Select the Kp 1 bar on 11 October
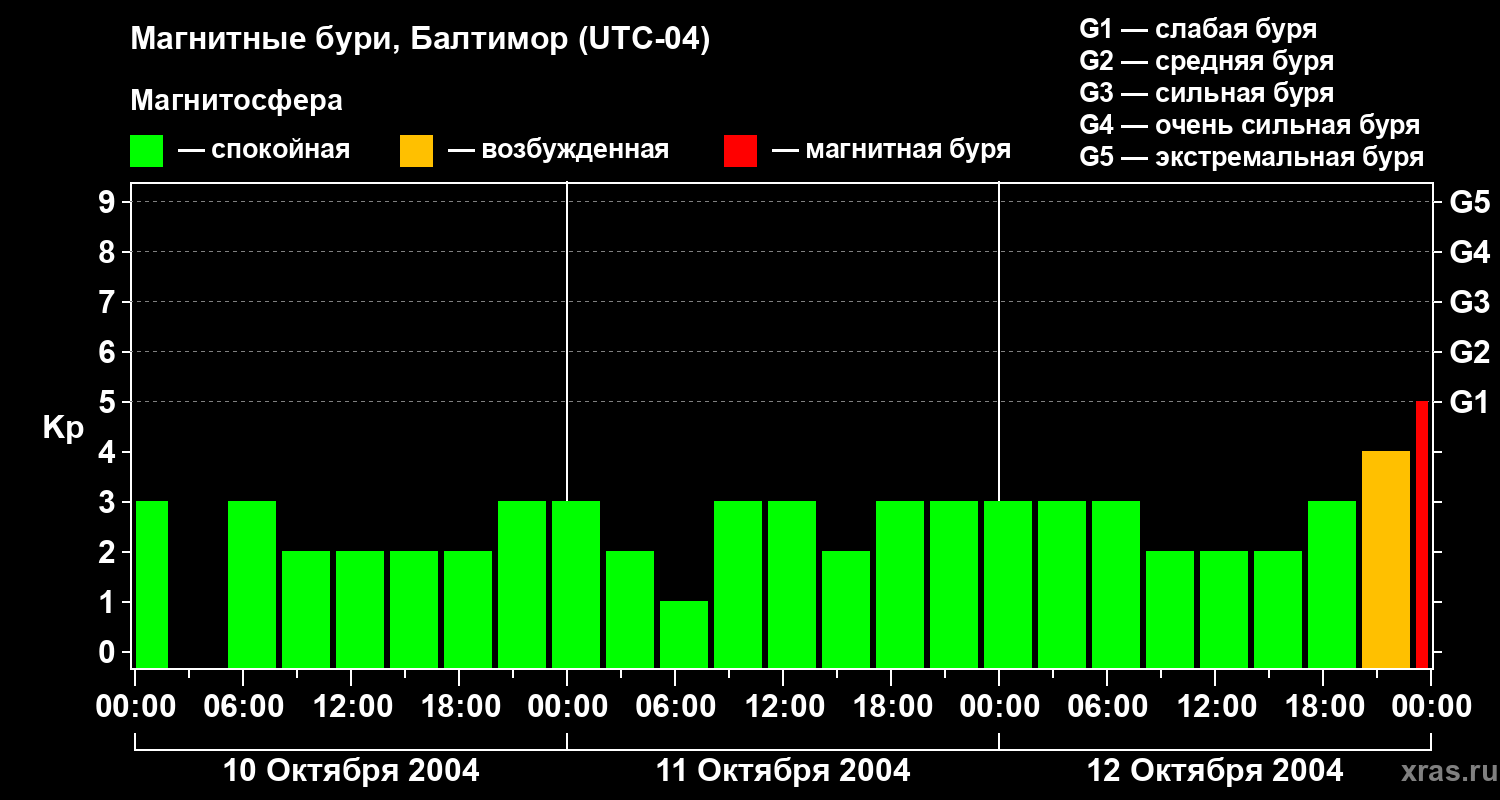1500x800 pixels. coord(684,634)
